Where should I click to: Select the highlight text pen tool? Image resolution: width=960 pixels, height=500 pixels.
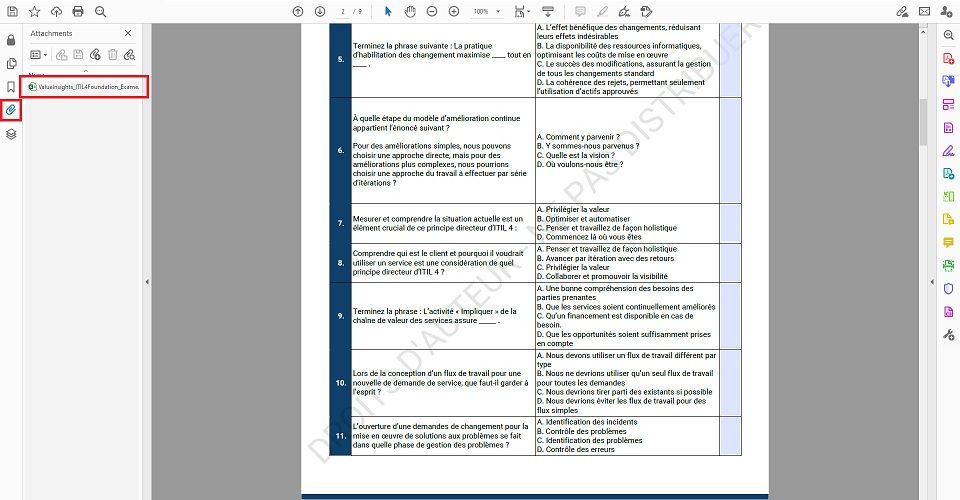pyautogui.click(x=602, y=11)
